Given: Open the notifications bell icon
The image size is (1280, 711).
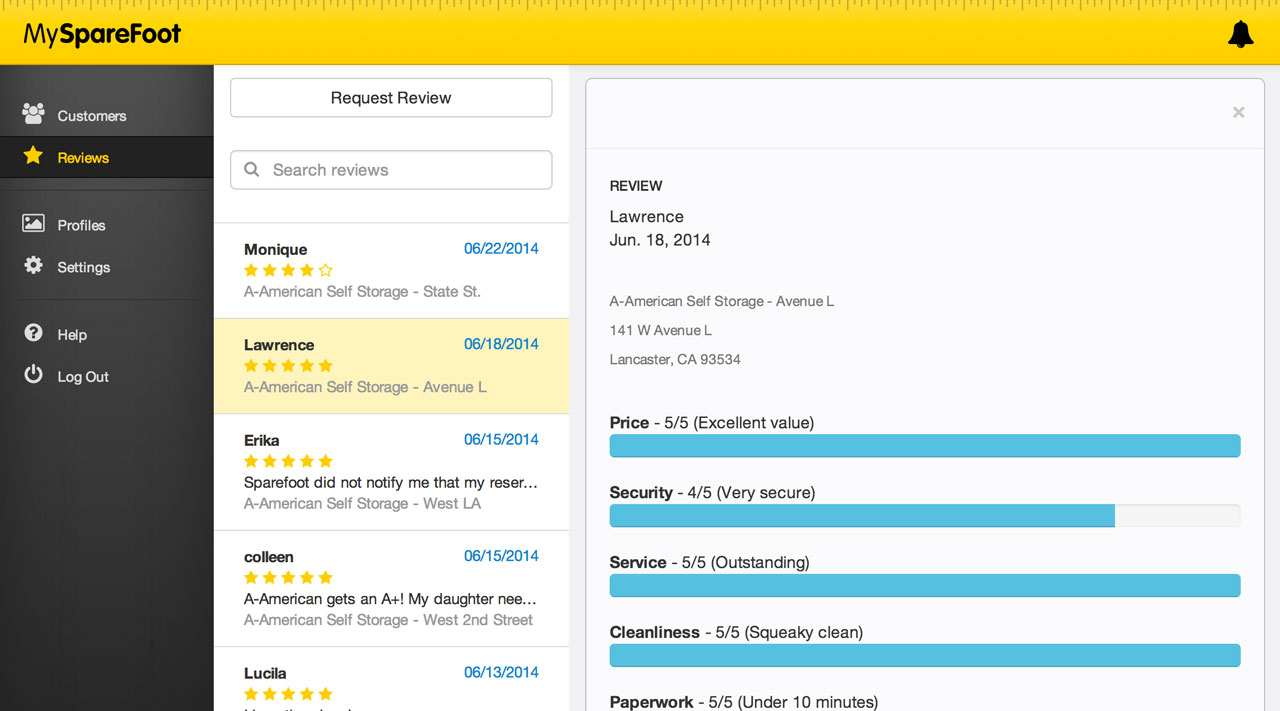Looking at the screenshot, I should (1240, 34).
